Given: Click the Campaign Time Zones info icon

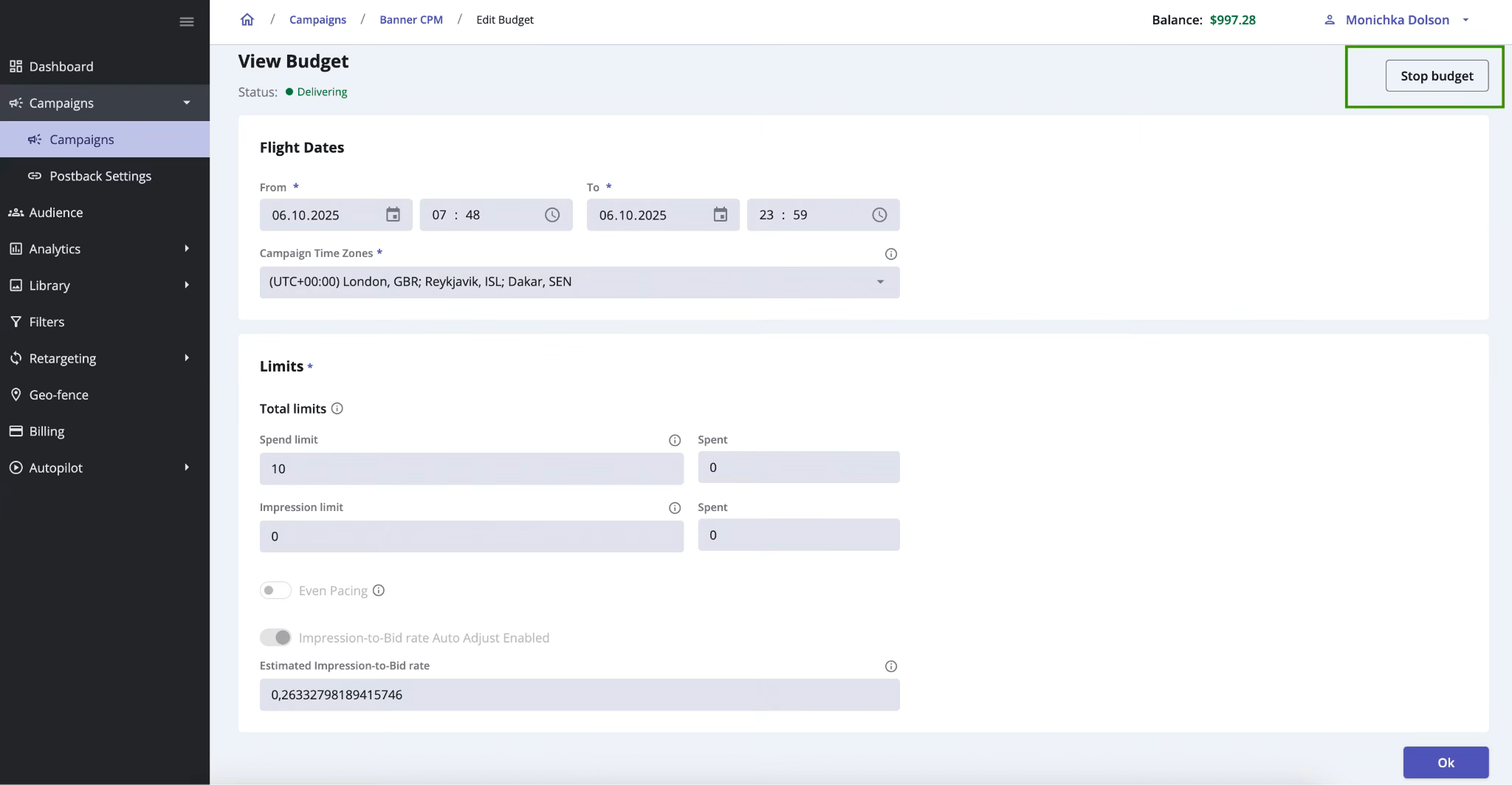Looking at the screenshot, I should (x=890, y=254).
